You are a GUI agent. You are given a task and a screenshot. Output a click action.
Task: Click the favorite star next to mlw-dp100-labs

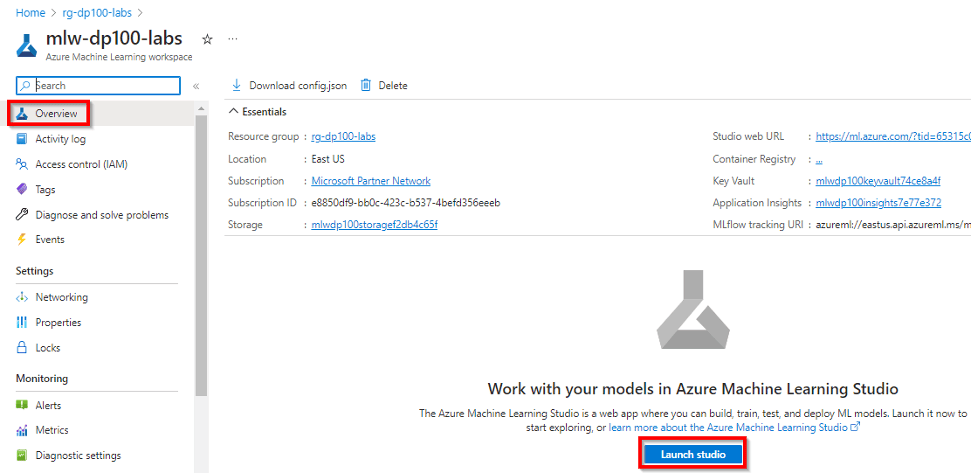[207, 39]
